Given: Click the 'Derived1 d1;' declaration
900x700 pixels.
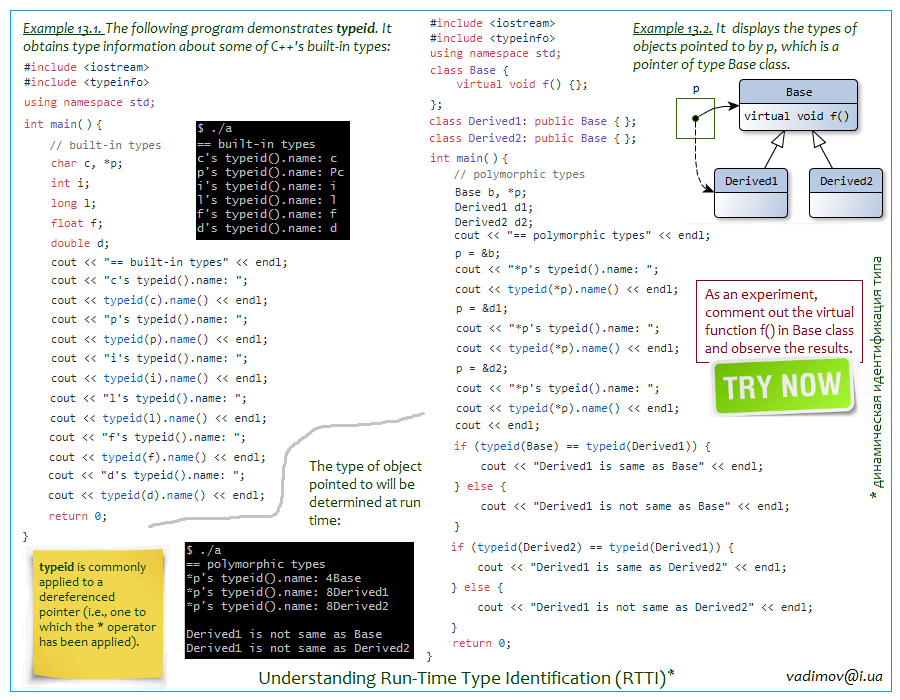Looking at the screenshot, I should click(x=494, y=207).
